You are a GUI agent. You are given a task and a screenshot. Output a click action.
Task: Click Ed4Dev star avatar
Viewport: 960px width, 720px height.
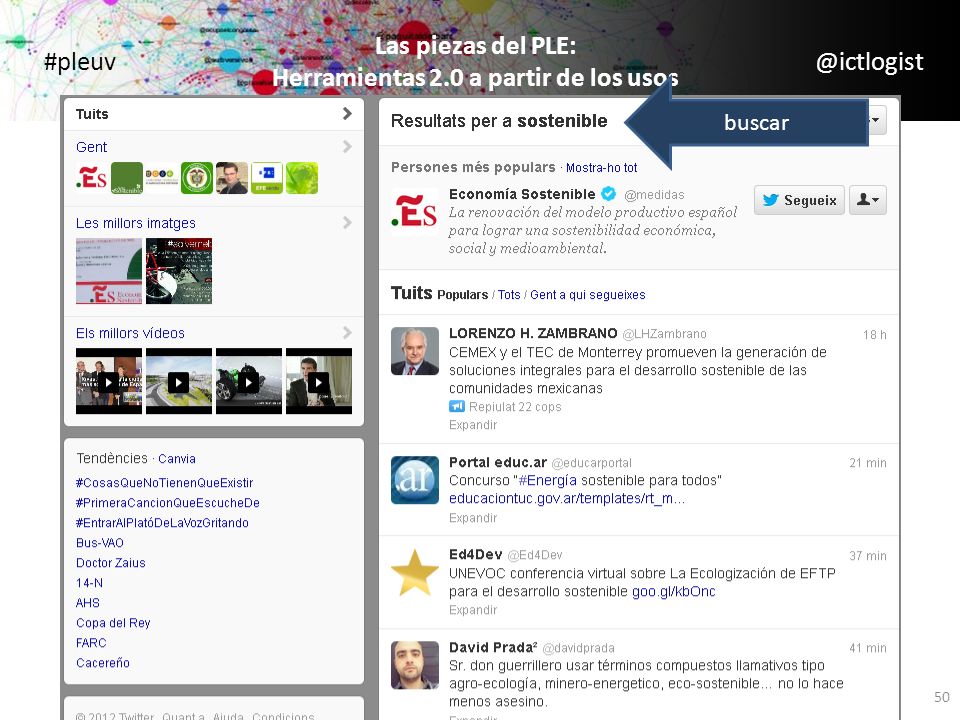(415, 573)
